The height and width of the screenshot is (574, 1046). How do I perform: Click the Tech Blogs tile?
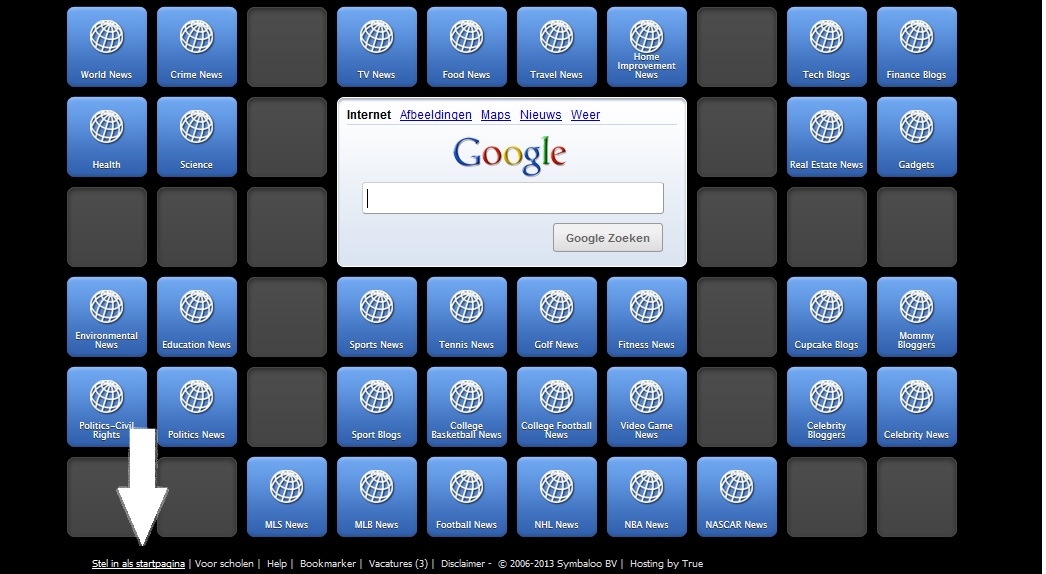(827, 47)
